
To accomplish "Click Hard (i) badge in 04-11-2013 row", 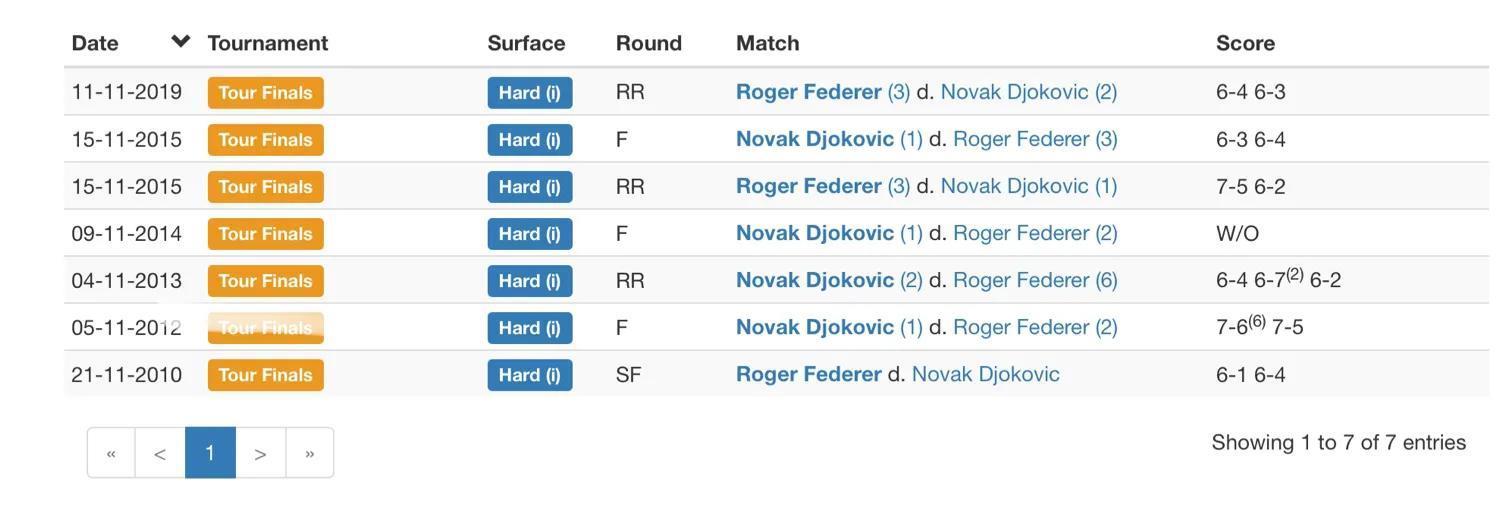I will click(x=530, y=281).
